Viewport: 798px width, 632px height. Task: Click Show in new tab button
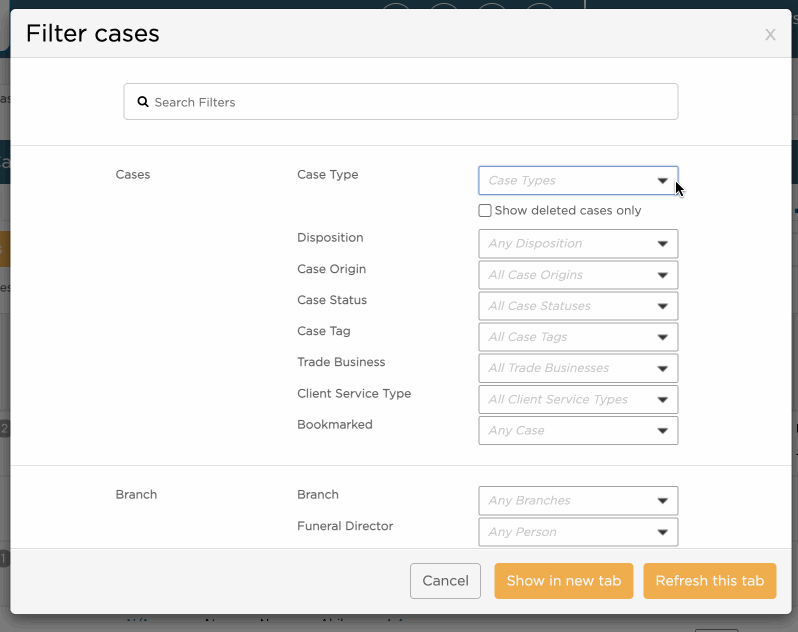tap(563, 581)
